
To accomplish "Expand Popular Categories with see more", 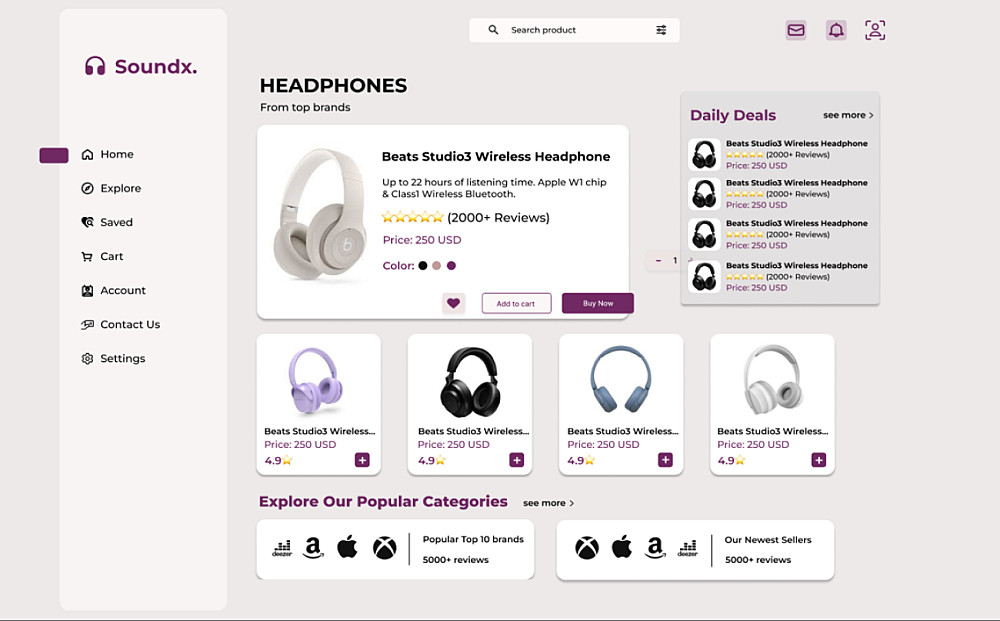I will point(548,503).
